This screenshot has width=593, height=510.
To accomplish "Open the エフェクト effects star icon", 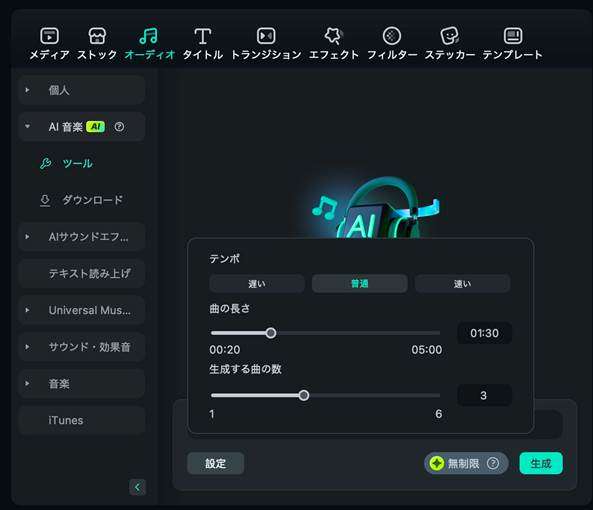I will tap(333, 36).
